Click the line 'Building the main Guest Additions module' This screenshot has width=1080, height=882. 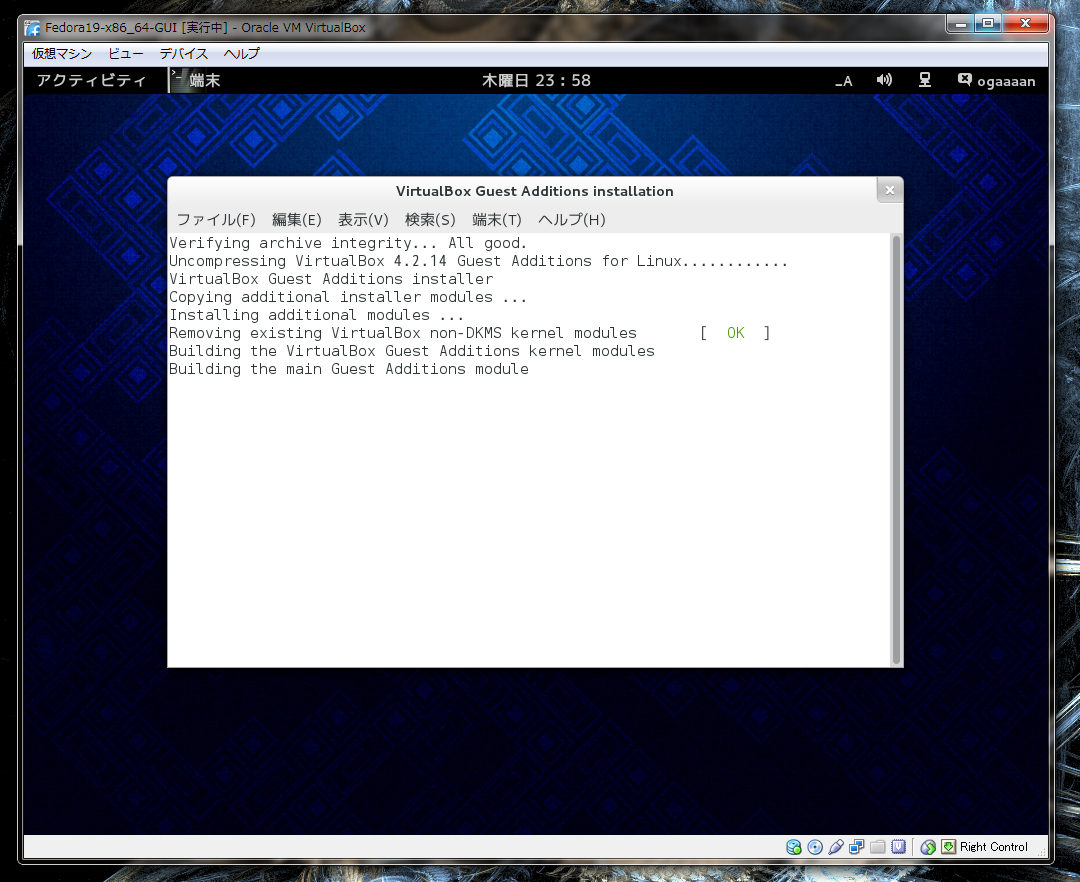pyautogui.click(x=349, y=369)
